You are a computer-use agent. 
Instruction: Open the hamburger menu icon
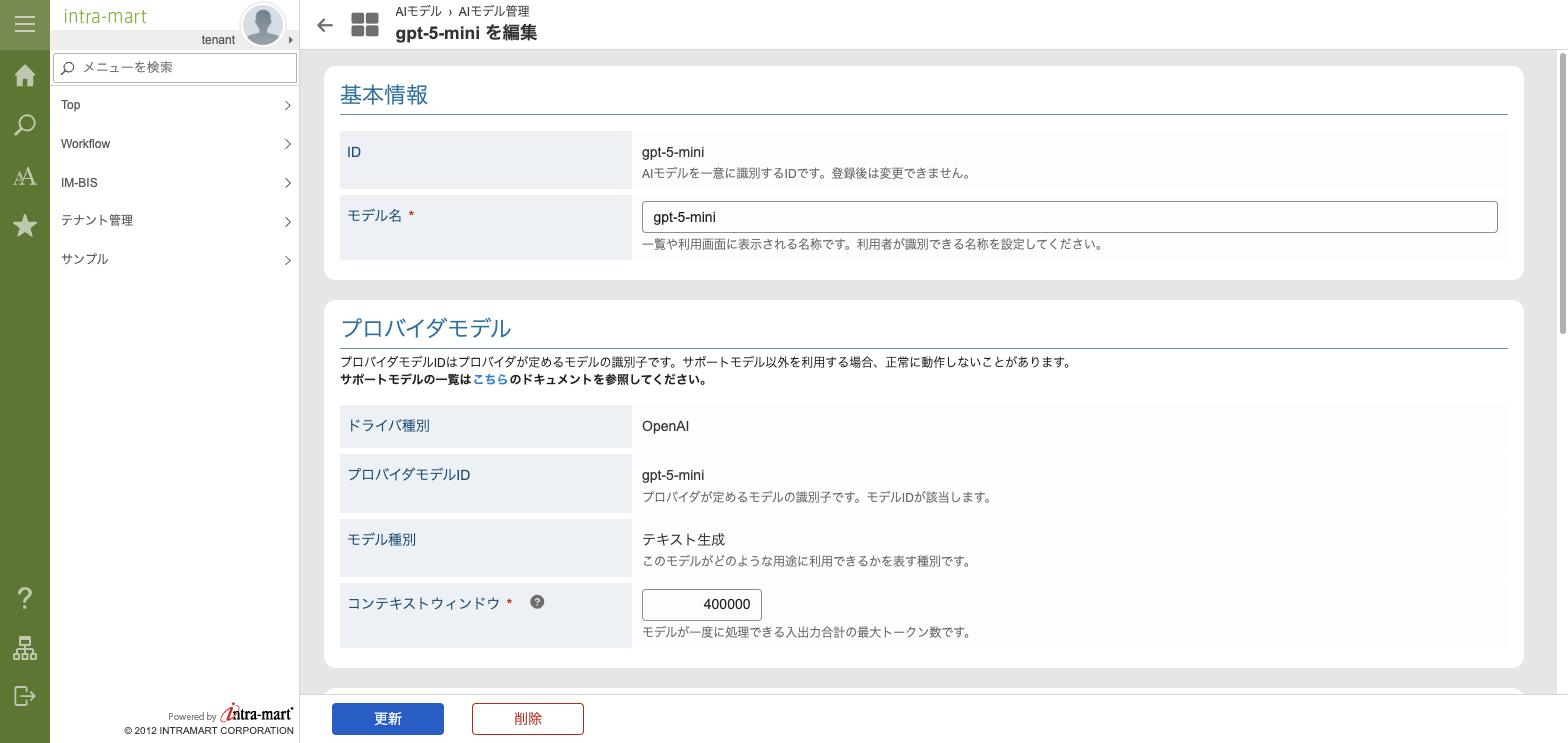pyautogui.click(x=25, y=24)
